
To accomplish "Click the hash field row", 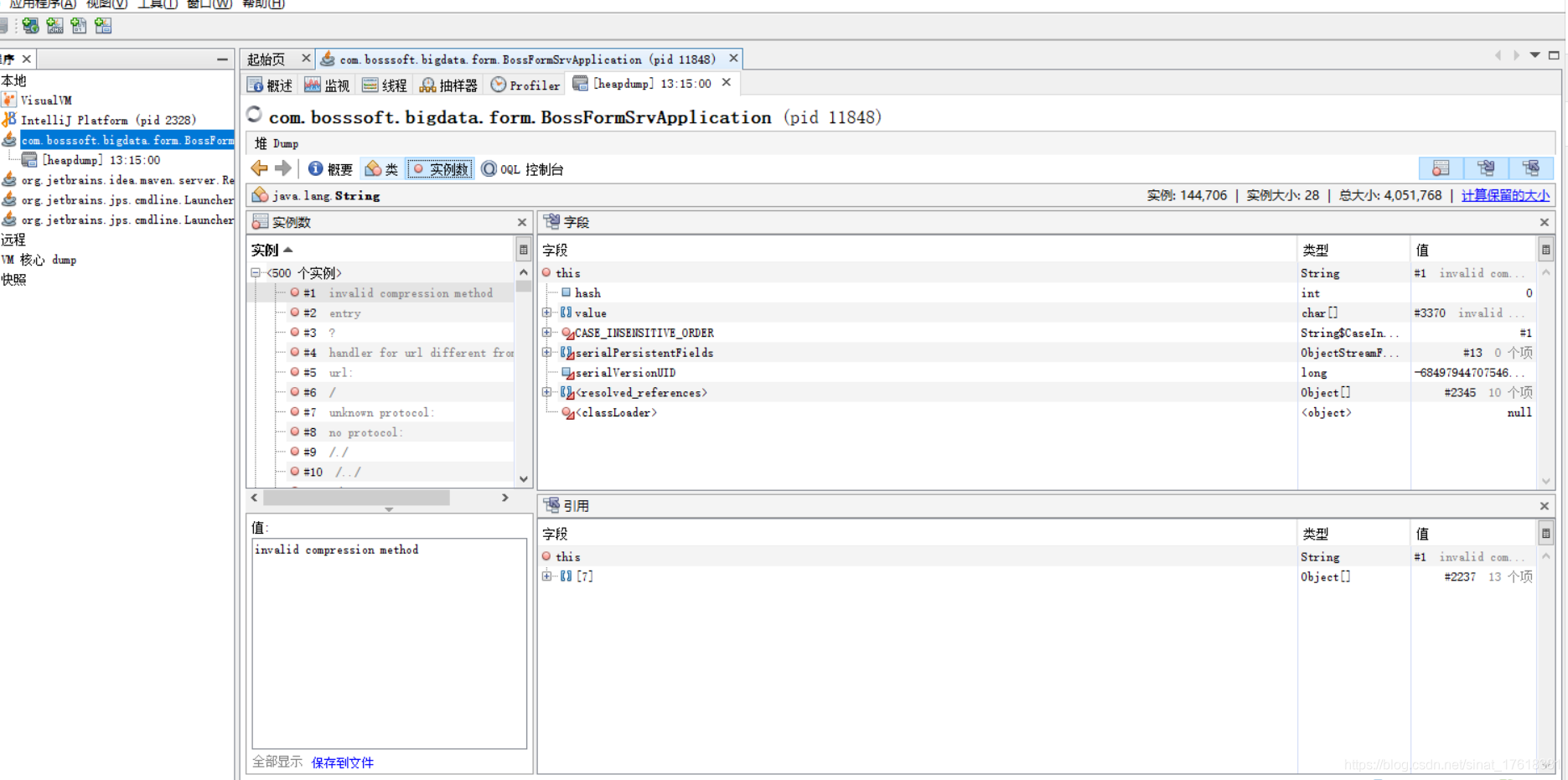I will (x=1038, y=292).
